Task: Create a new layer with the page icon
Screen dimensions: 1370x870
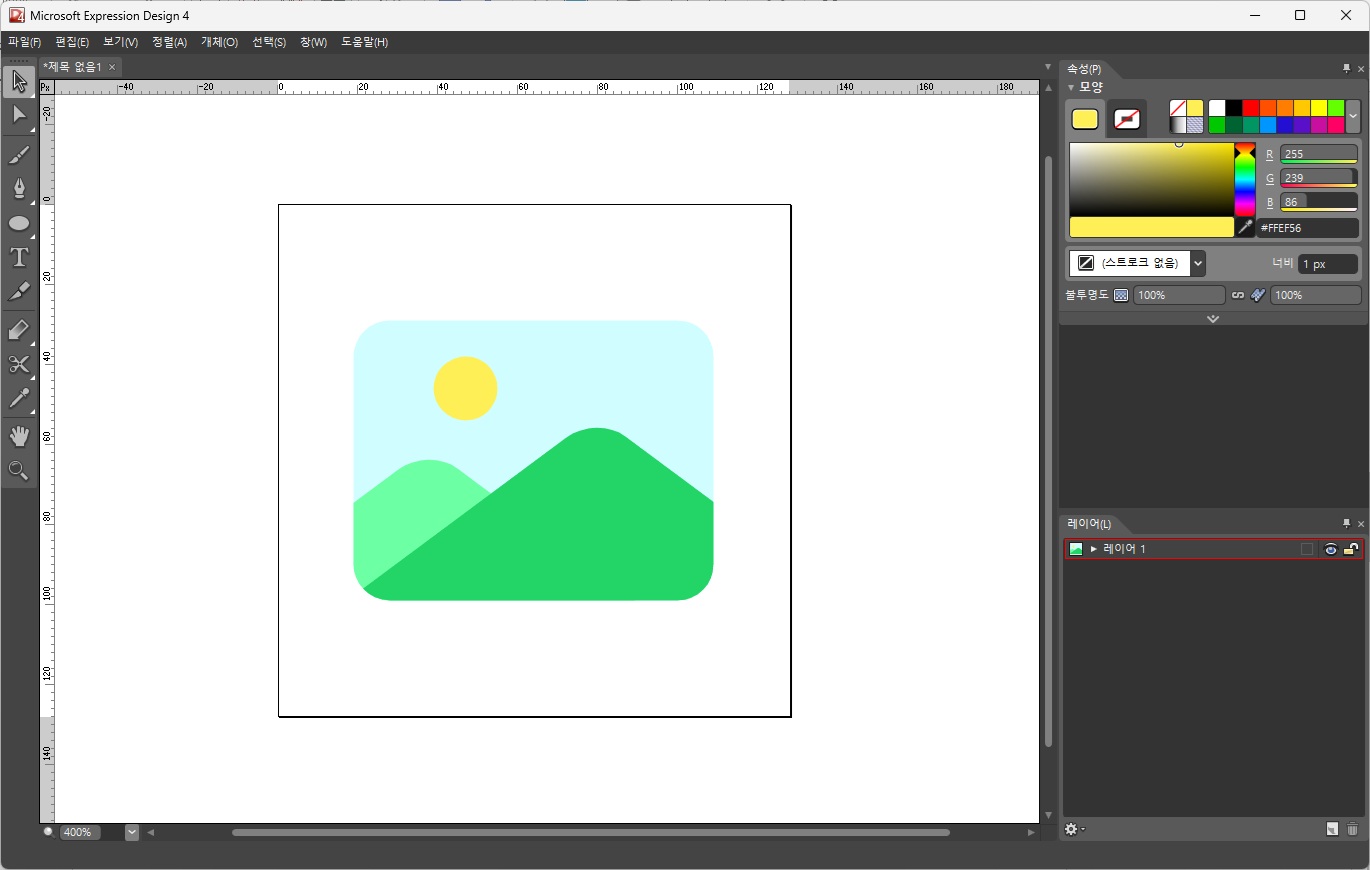Action: pos(1332,829)
